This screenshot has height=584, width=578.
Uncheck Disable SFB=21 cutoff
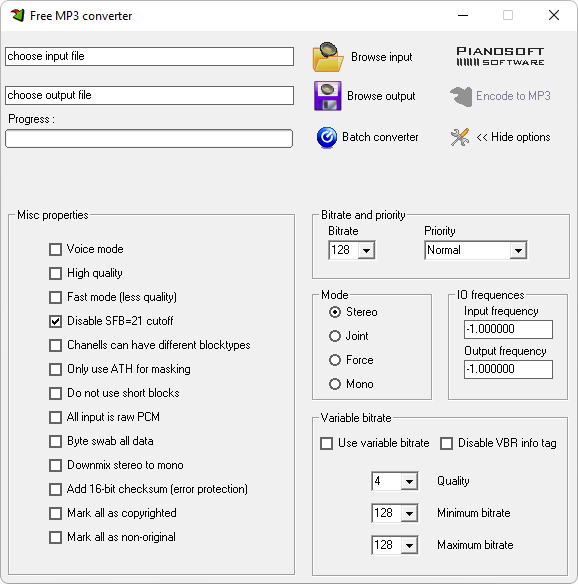pyautogui.click(x=55, y=321)
